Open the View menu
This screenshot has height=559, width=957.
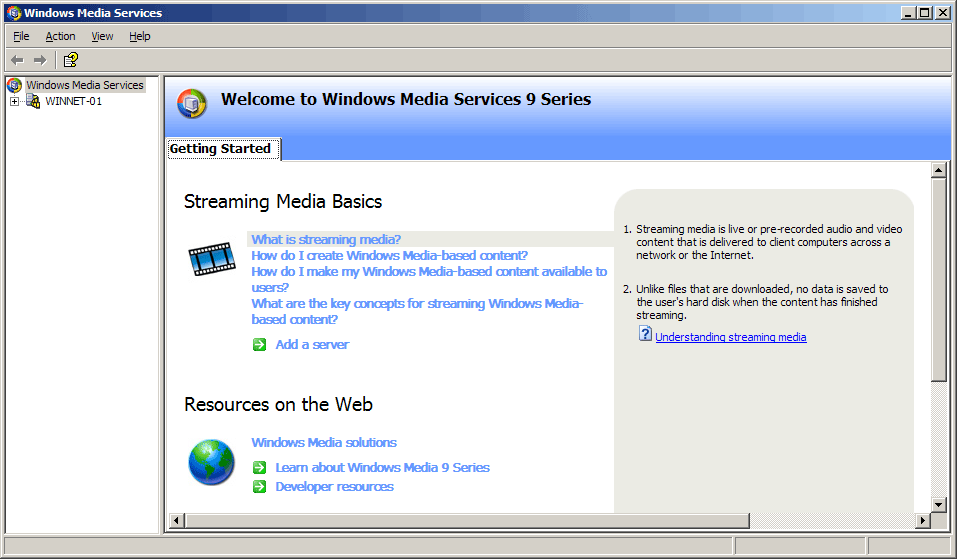point(102,36)
